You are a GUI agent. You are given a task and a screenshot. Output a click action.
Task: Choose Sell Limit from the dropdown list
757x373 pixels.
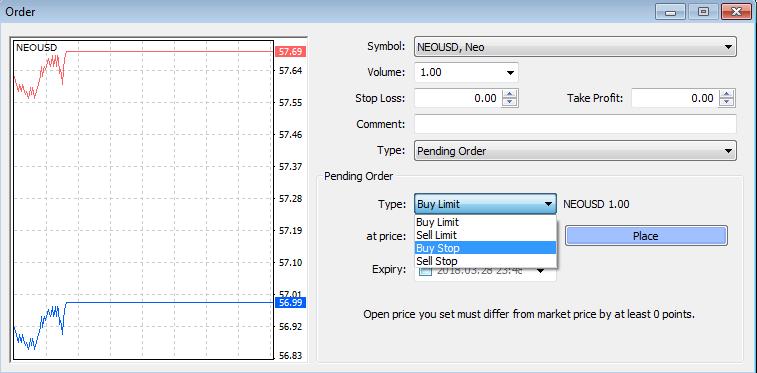point(486,235)
